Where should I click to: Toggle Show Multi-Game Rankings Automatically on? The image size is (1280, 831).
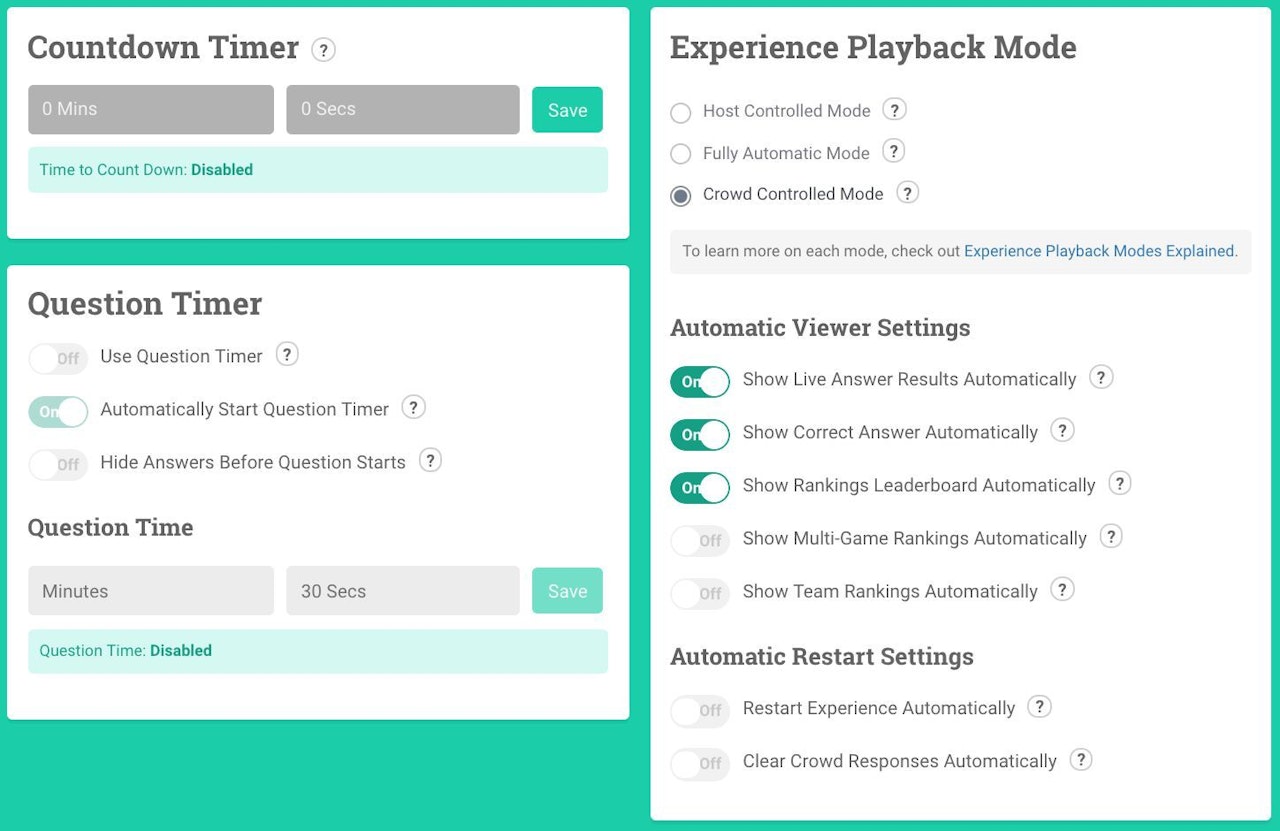(x=700, y=540)
